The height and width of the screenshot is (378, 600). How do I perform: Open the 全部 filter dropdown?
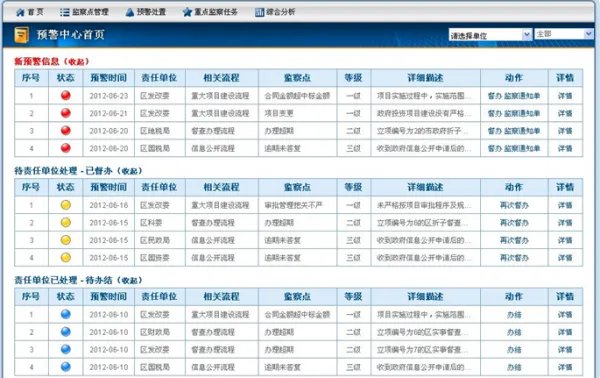tap(564, 34)
